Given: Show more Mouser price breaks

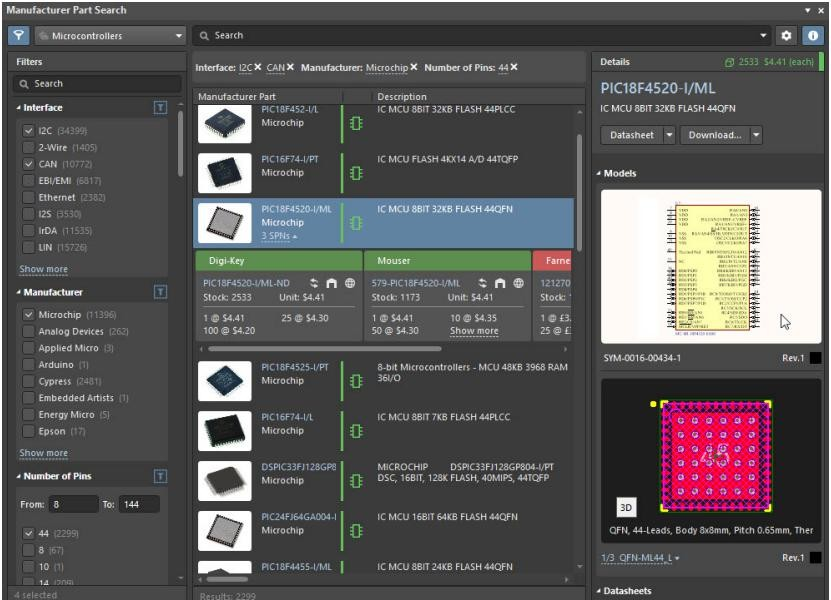Looking at the screenshot, I should pos(474,331).
